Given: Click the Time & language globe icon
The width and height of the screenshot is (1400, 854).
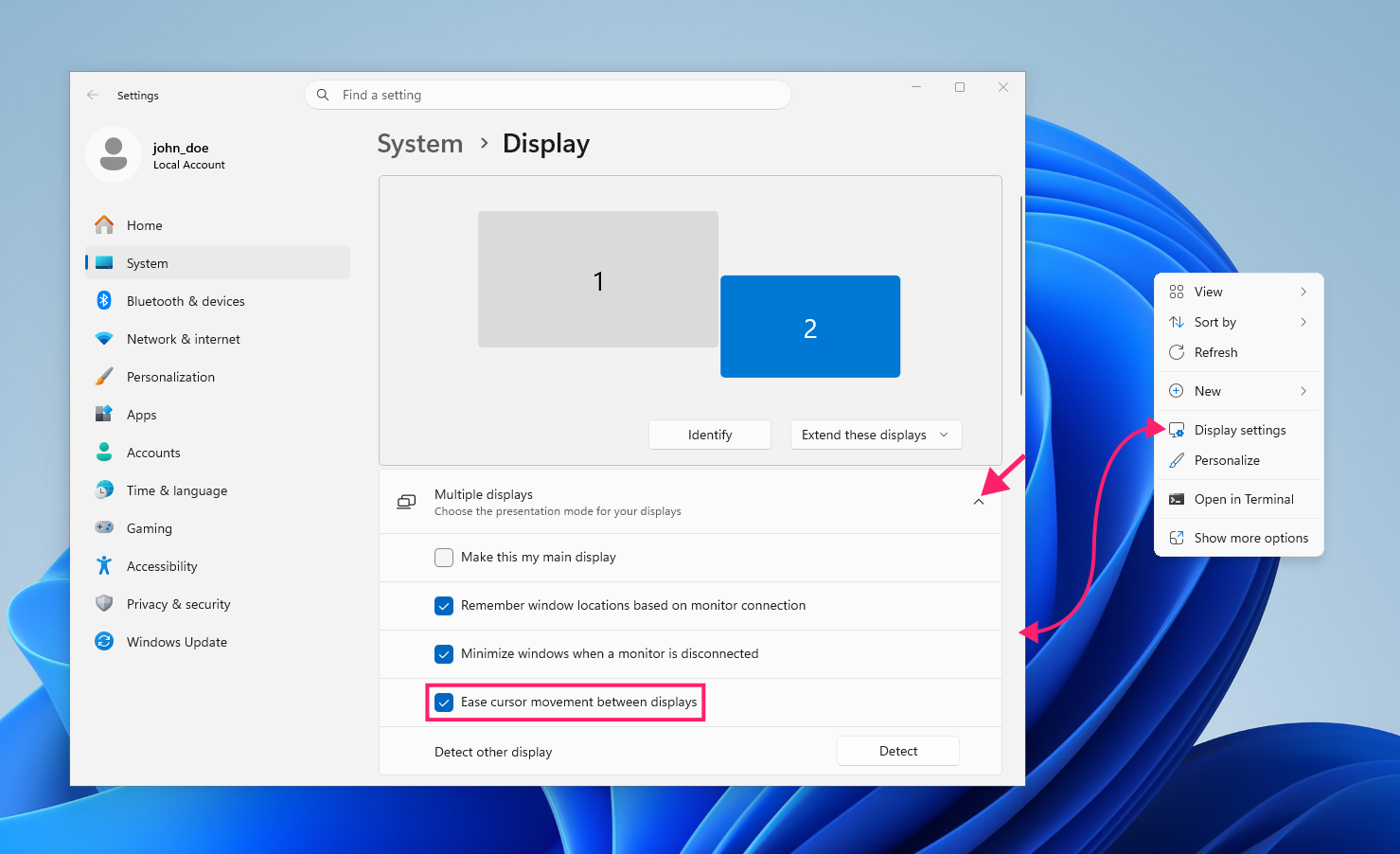Looking at the screenshot, I should tap(104, 490).
